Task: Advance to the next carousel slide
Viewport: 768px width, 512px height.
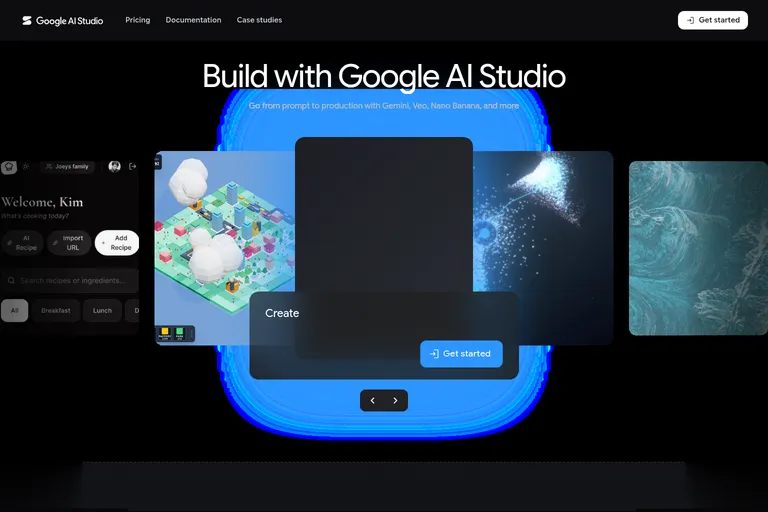Action: [395, 400]
